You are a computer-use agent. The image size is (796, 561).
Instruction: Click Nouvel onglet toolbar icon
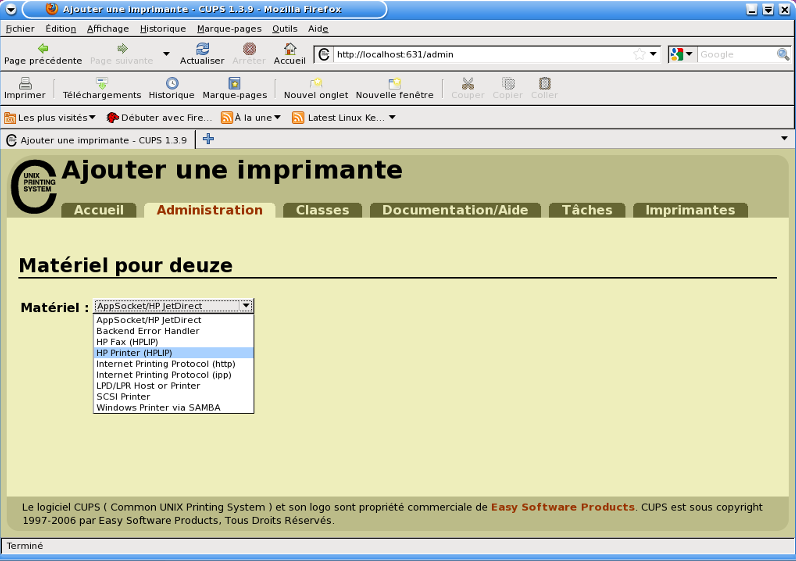coord(316,83)
